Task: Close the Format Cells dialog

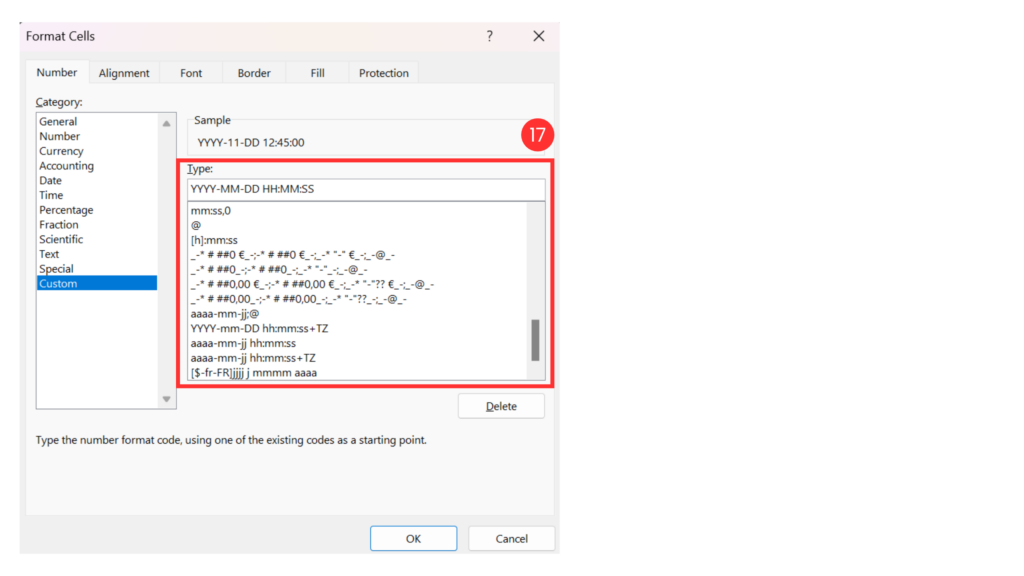Action: click(x=539, y=36)
